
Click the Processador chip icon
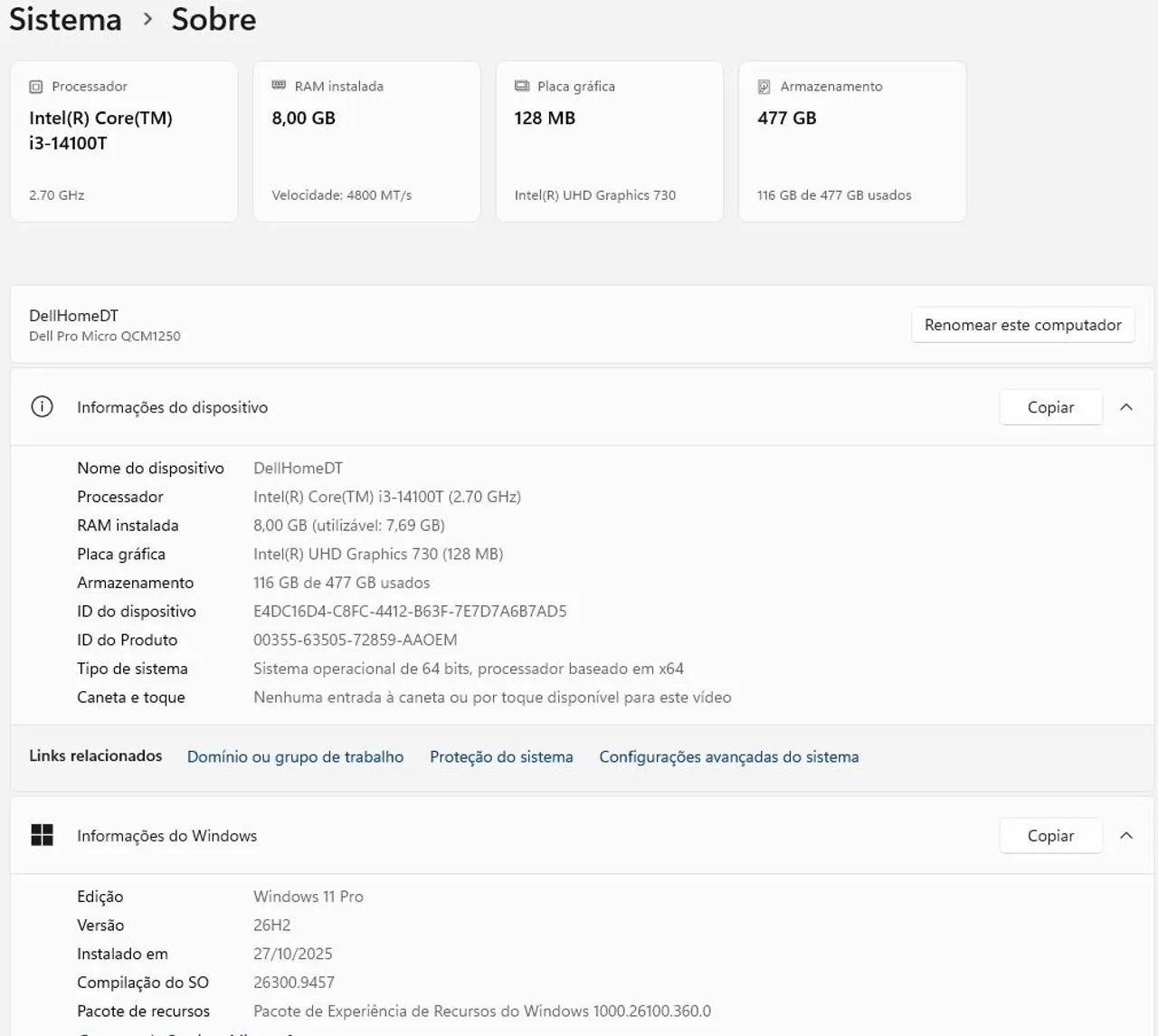(36, 87)
